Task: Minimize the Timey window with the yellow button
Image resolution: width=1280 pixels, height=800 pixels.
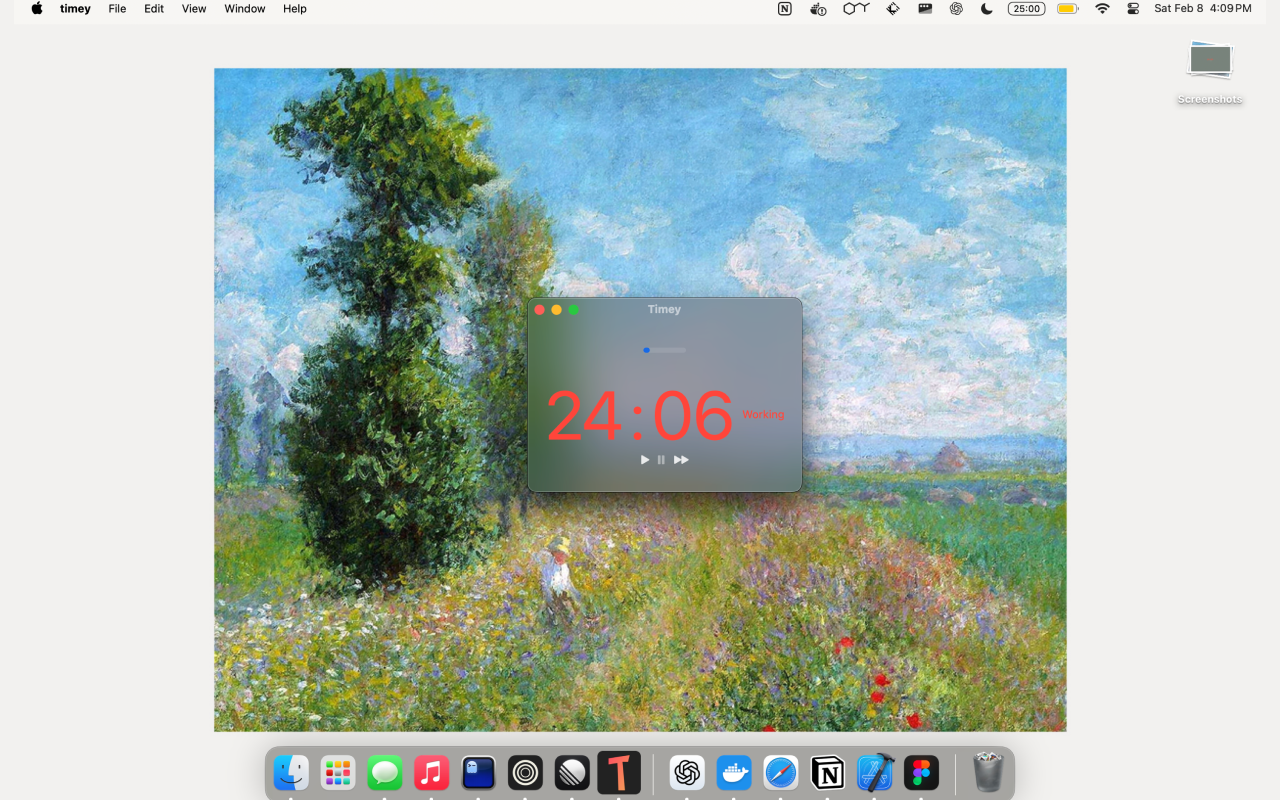Action: point(557,310)
